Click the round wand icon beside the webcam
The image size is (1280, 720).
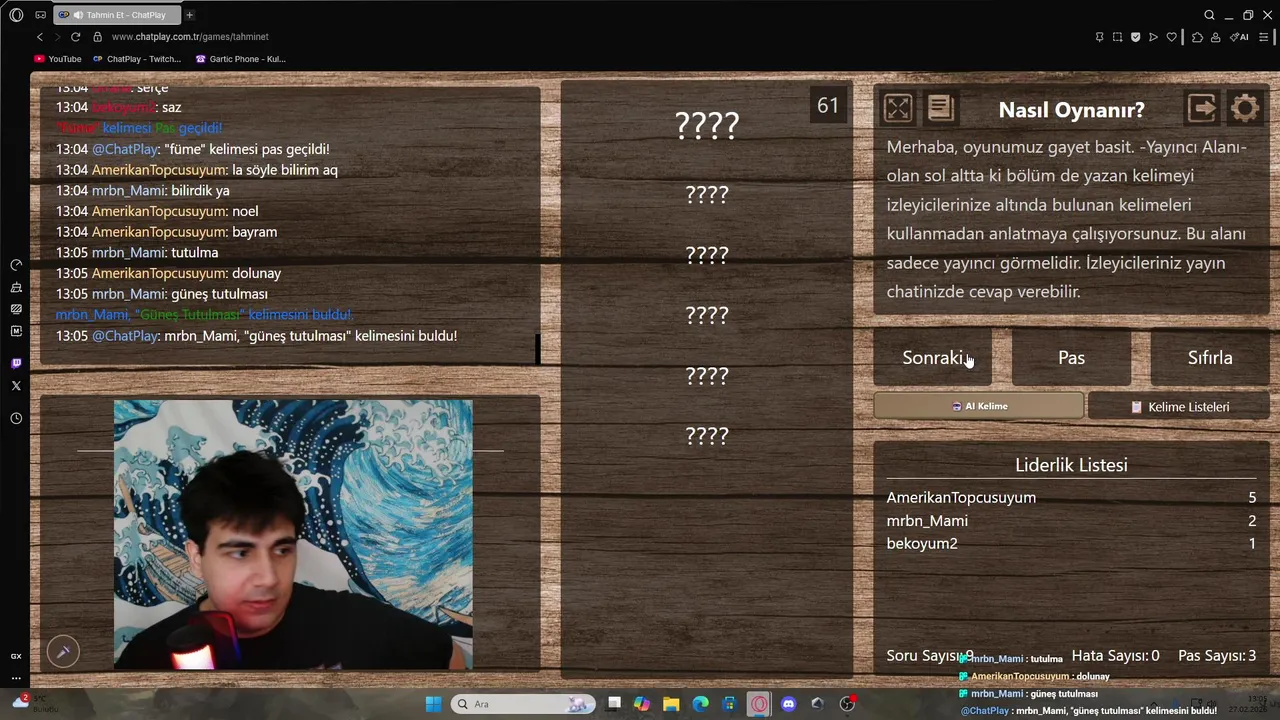tap(63, 652)
